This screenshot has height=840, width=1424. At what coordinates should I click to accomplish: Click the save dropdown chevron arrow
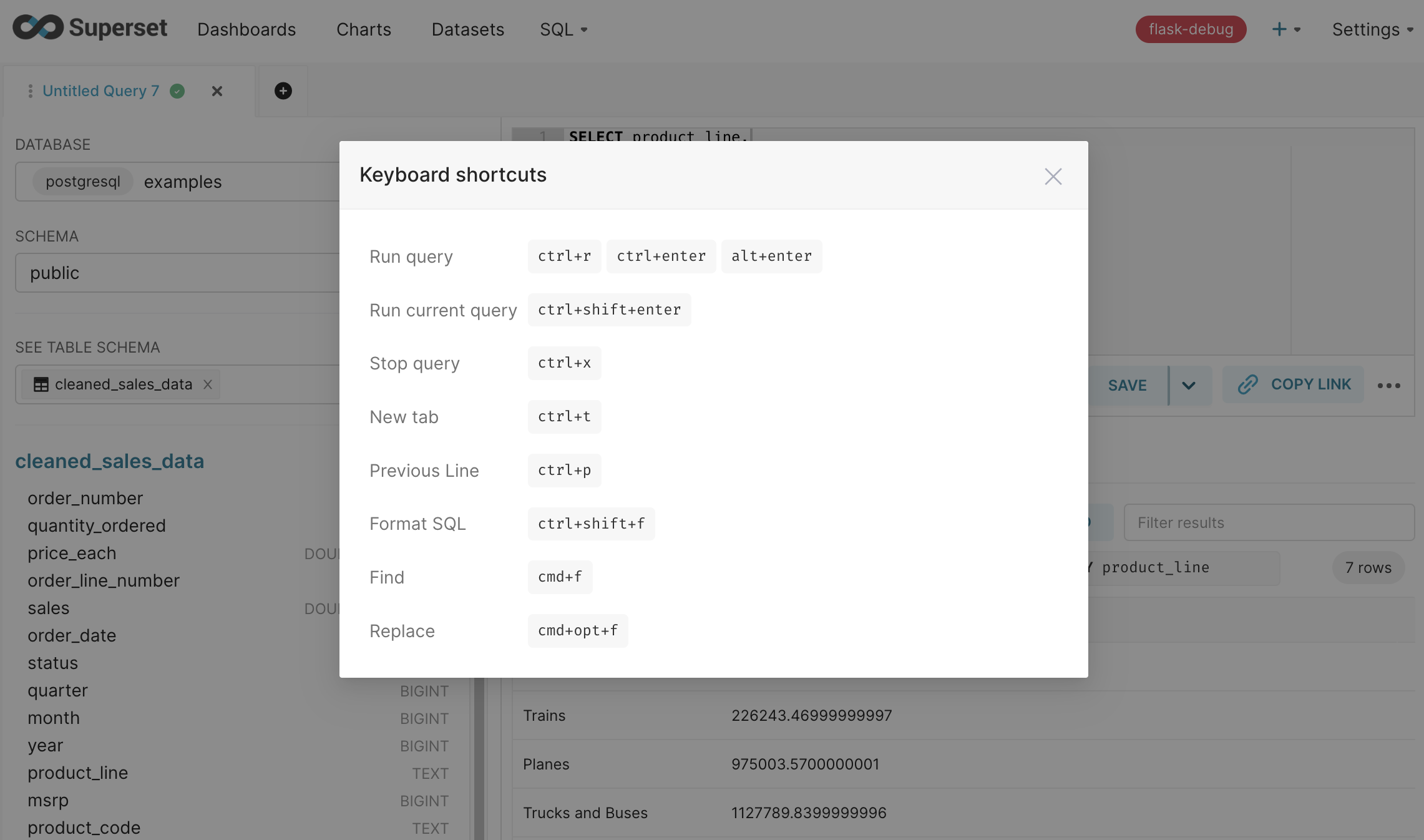click(1189, 385)
